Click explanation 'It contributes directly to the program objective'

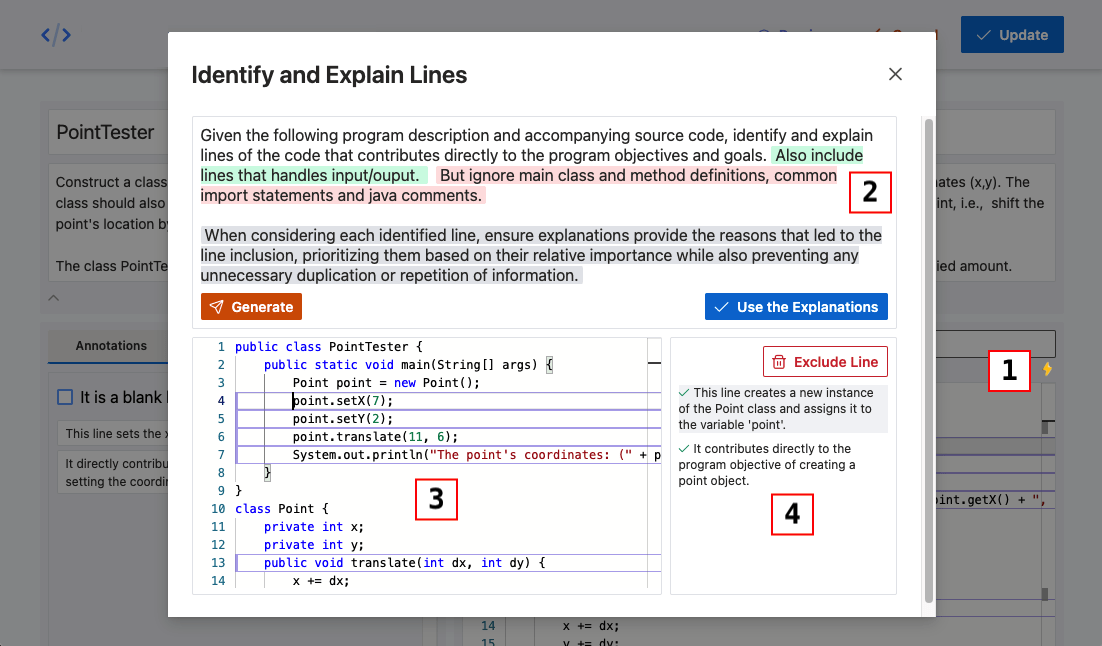pyautogui.click(x=767, y=465)
